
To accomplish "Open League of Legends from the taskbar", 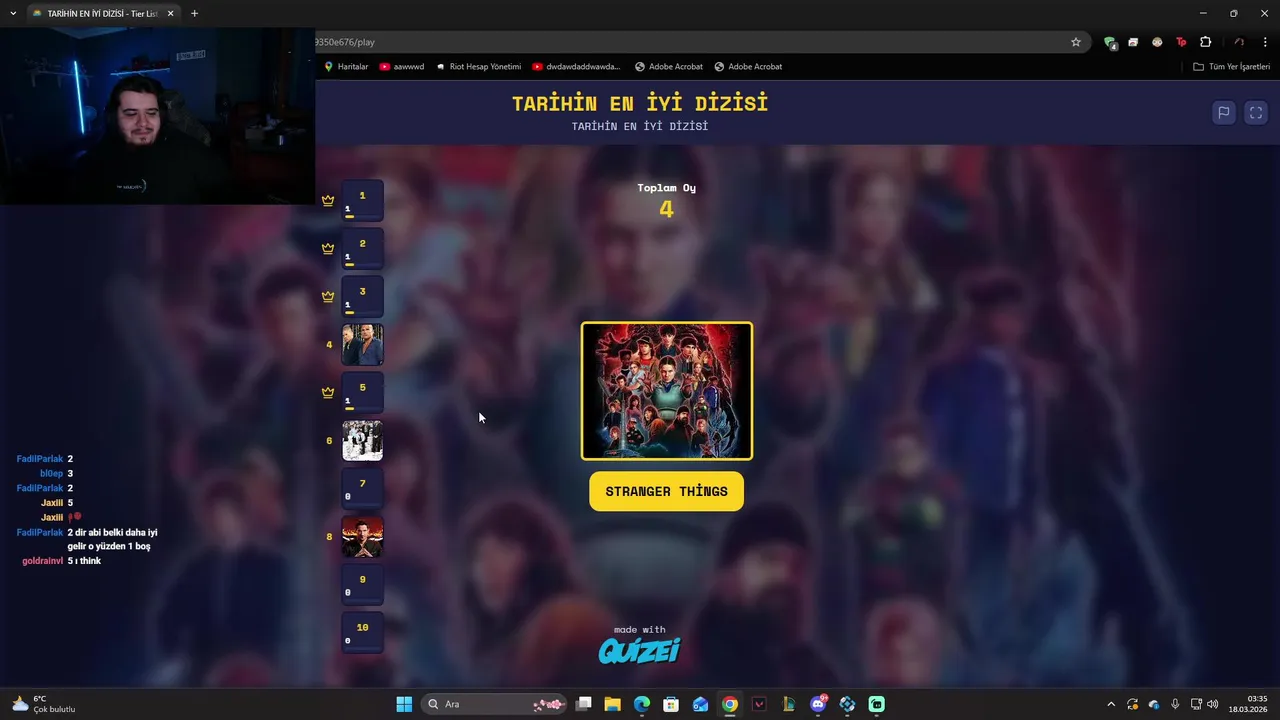I will point(789,704).
